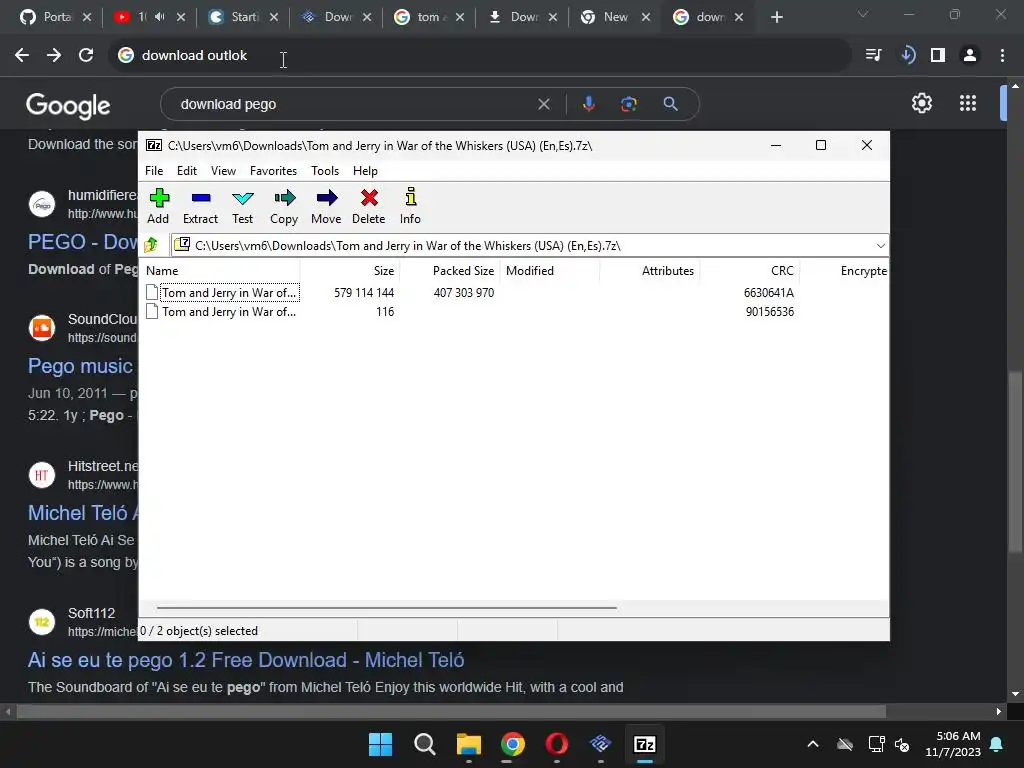Image resolution: width=1024 pixels, height=768 pixels.
Task: Test the archive with Test icon
Action: pyautogui.click(x=242, y=206)
